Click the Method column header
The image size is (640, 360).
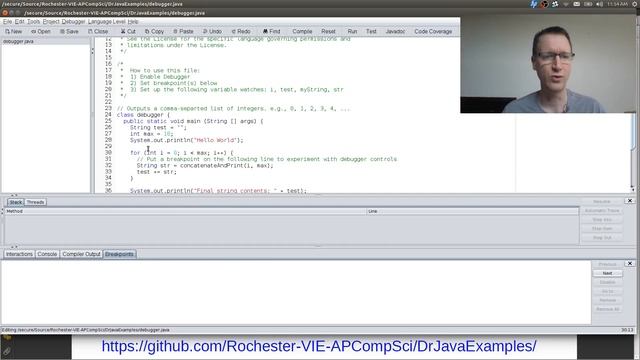tap(186, 211)
